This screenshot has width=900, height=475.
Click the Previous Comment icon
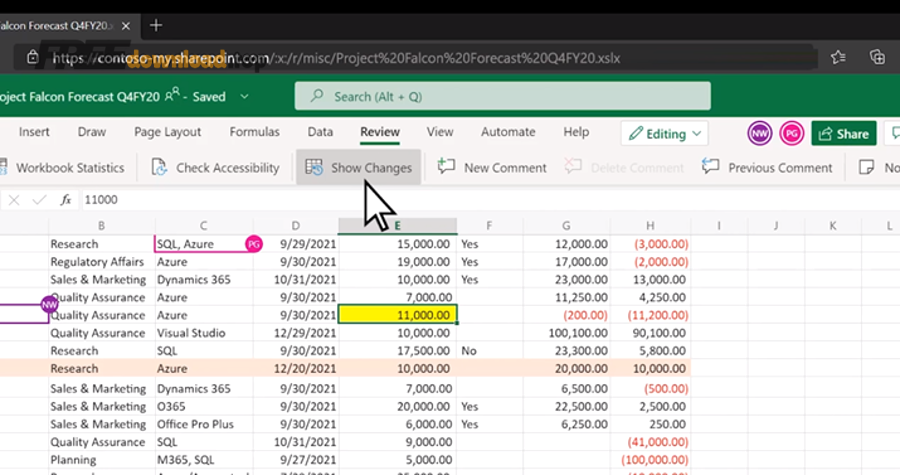pyautogui.click(x=711, y=166)
